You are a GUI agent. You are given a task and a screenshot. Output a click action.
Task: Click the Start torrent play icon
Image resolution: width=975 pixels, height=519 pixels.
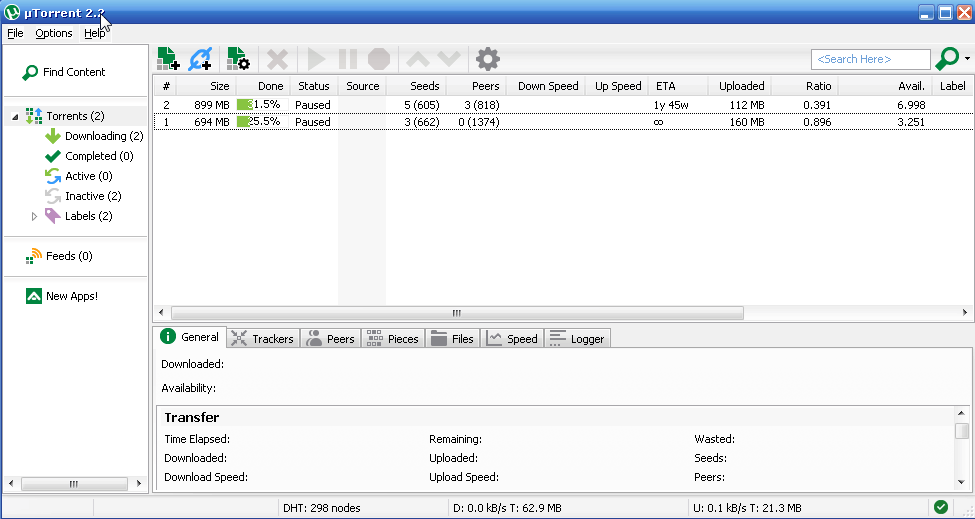pos(316,60)
